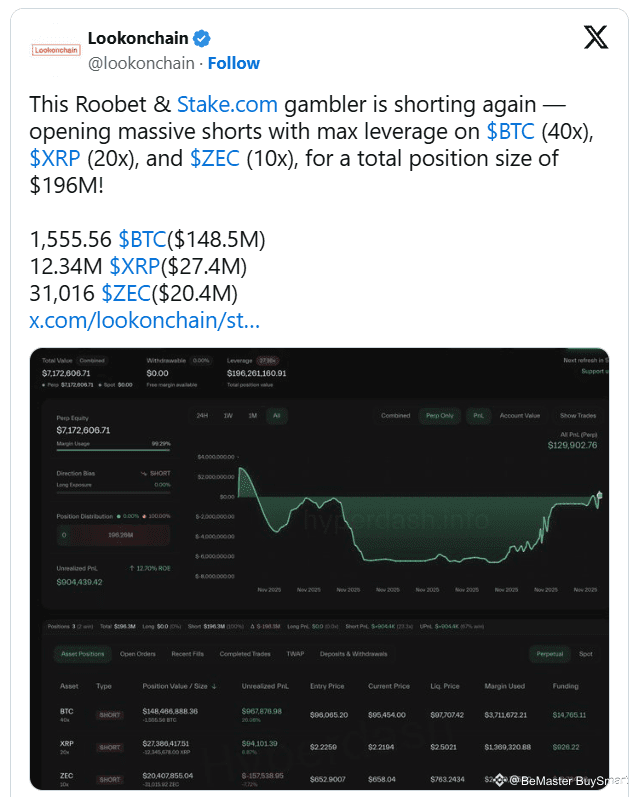
Task: Select the 24H time range
Action: pyautogui.click(x=202, y=415)
